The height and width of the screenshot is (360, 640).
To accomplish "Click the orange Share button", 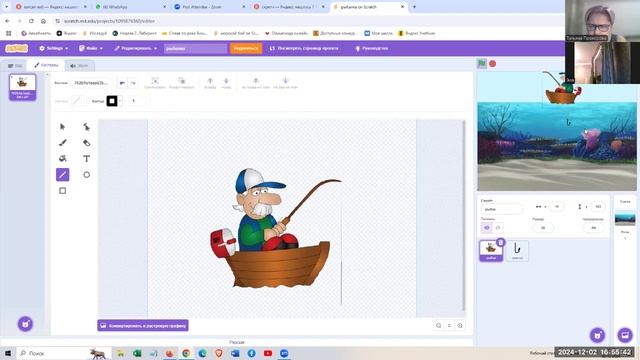I will tap(246, 48).
